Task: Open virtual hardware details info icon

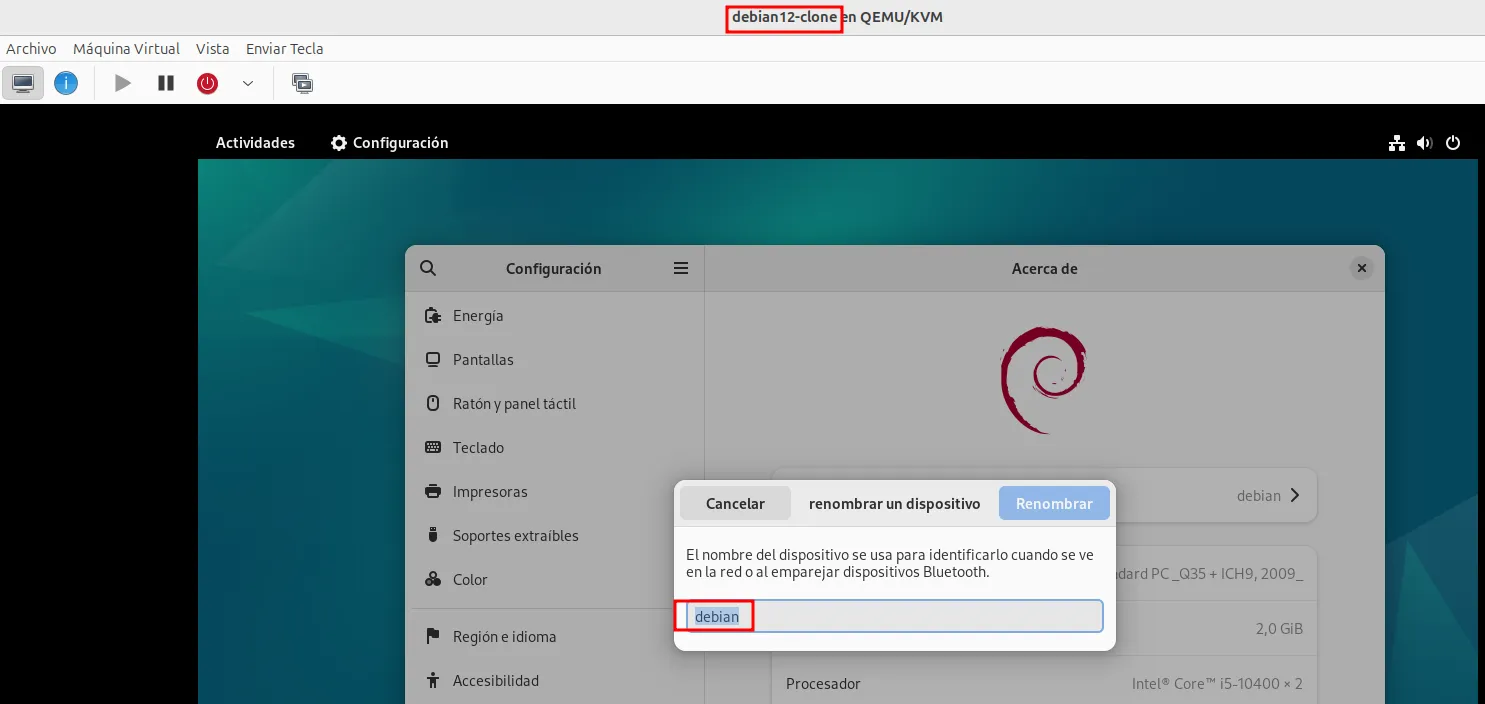Action: pos(66,83)
